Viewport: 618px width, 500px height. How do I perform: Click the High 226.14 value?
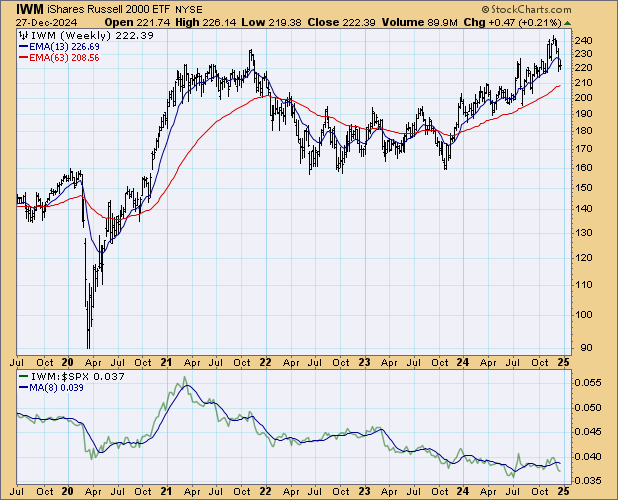(x=206, y=22)
